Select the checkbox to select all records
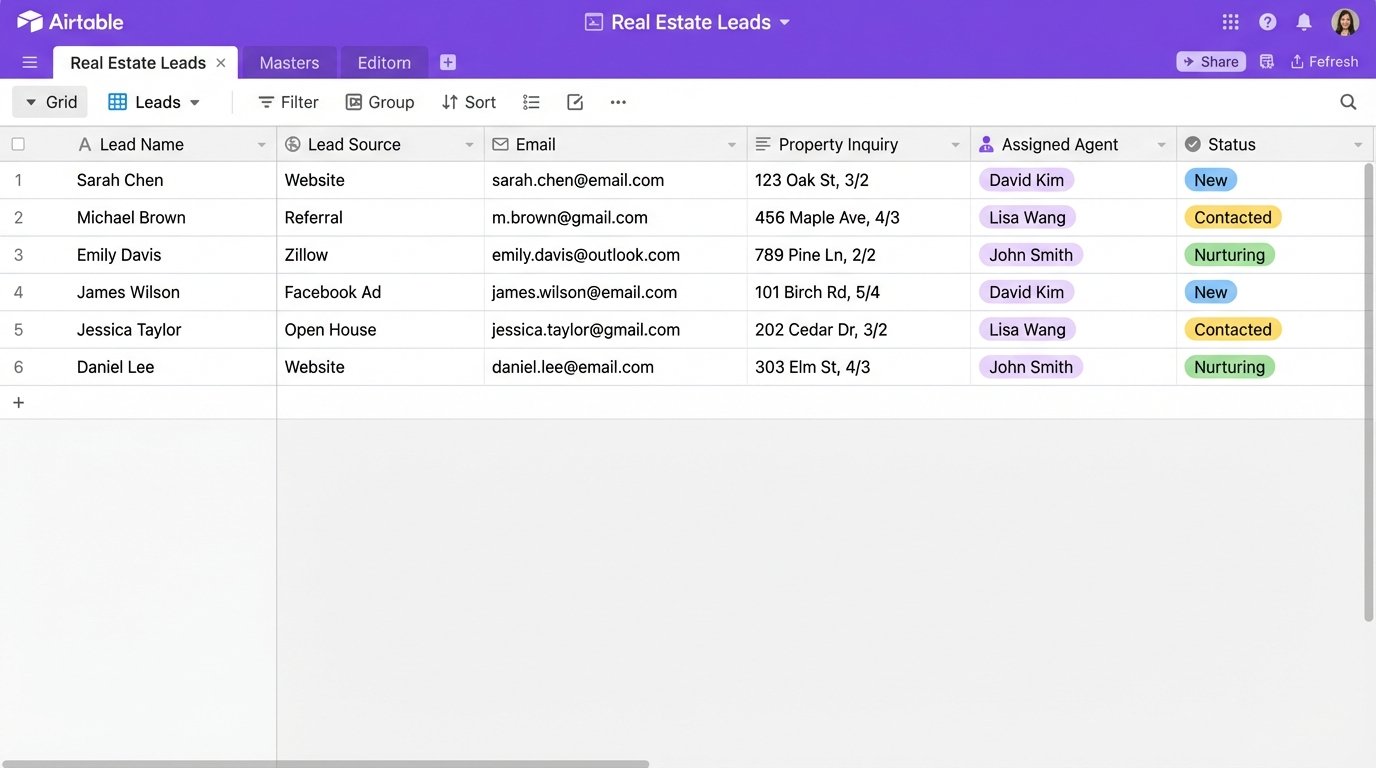This screenshot has width=1376, height=768. point(17,143)
